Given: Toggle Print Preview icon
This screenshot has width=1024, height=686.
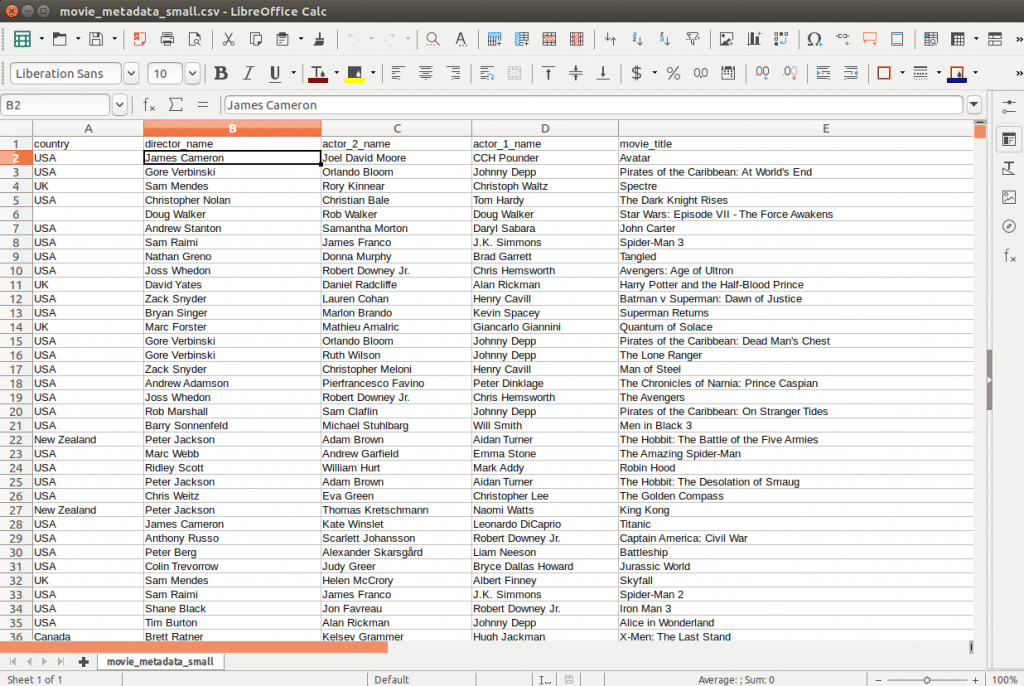Looking at the screenshot, I should tap(195, 39).
